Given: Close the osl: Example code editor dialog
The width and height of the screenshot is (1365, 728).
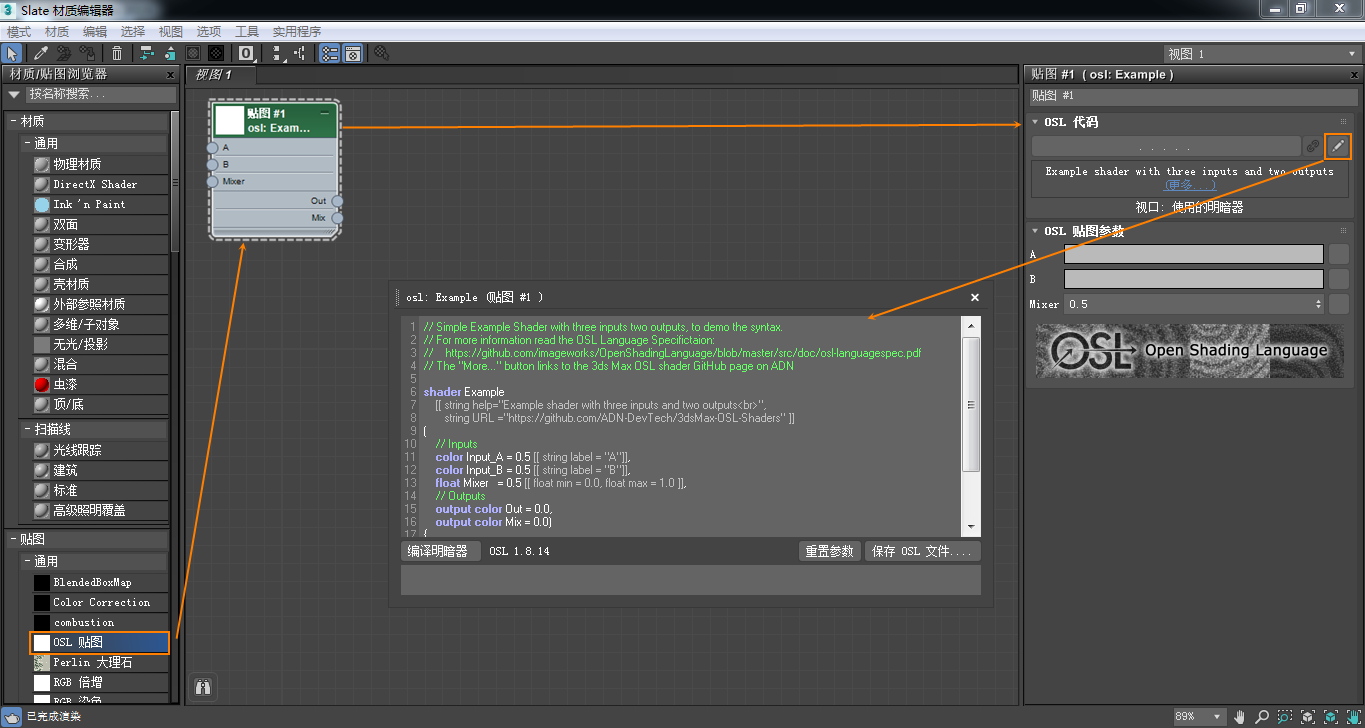Looking at the screenshot, I should click(976, 297).
